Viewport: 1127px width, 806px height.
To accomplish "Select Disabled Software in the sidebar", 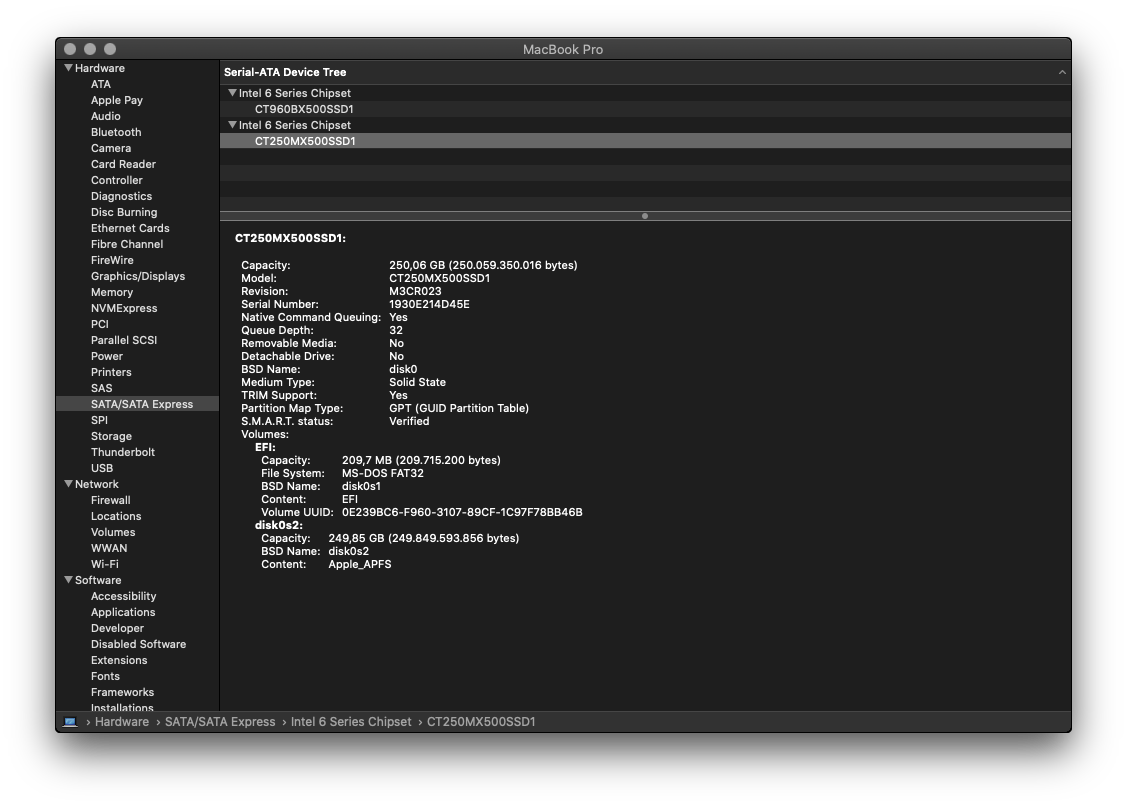I will pos(138,644).
